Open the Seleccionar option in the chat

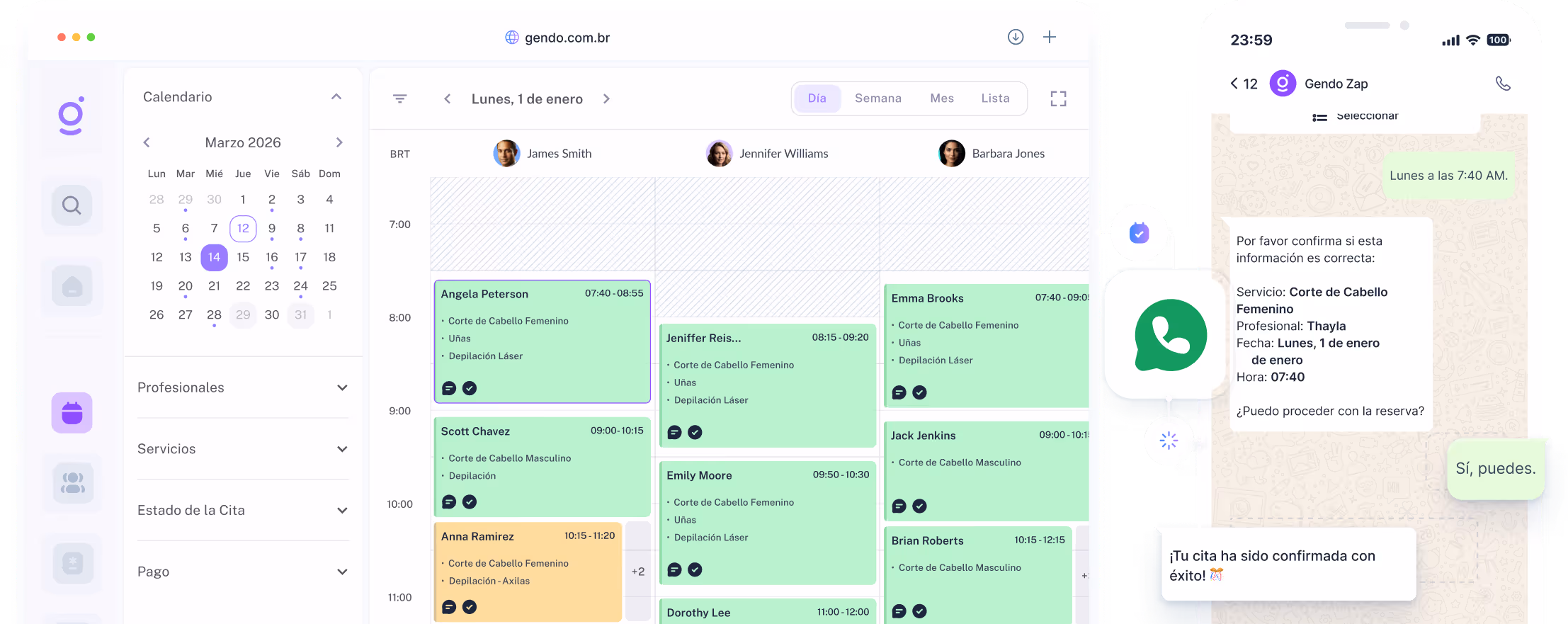1356,117
